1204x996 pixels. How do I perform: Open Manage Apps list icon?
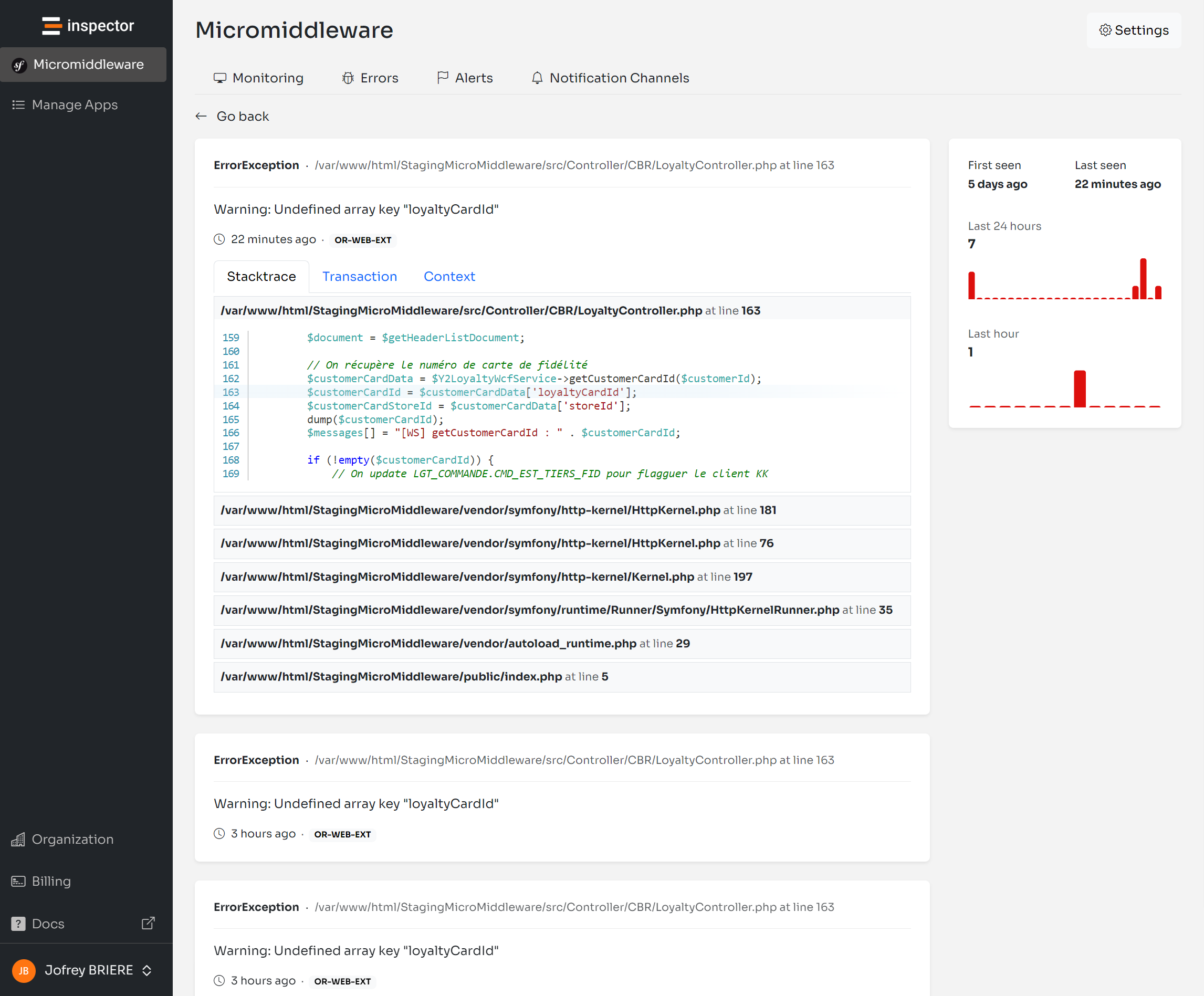[x=18, y=105]
